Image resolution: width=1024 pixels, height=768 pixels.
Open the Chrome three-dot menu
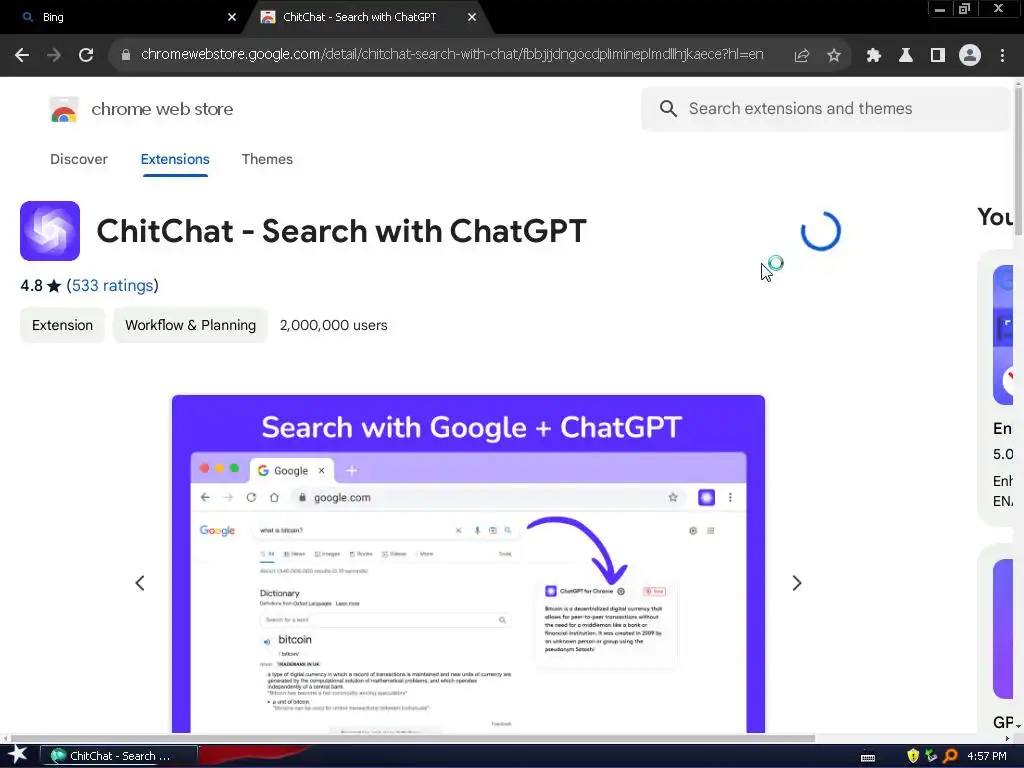coord(1002,56)
